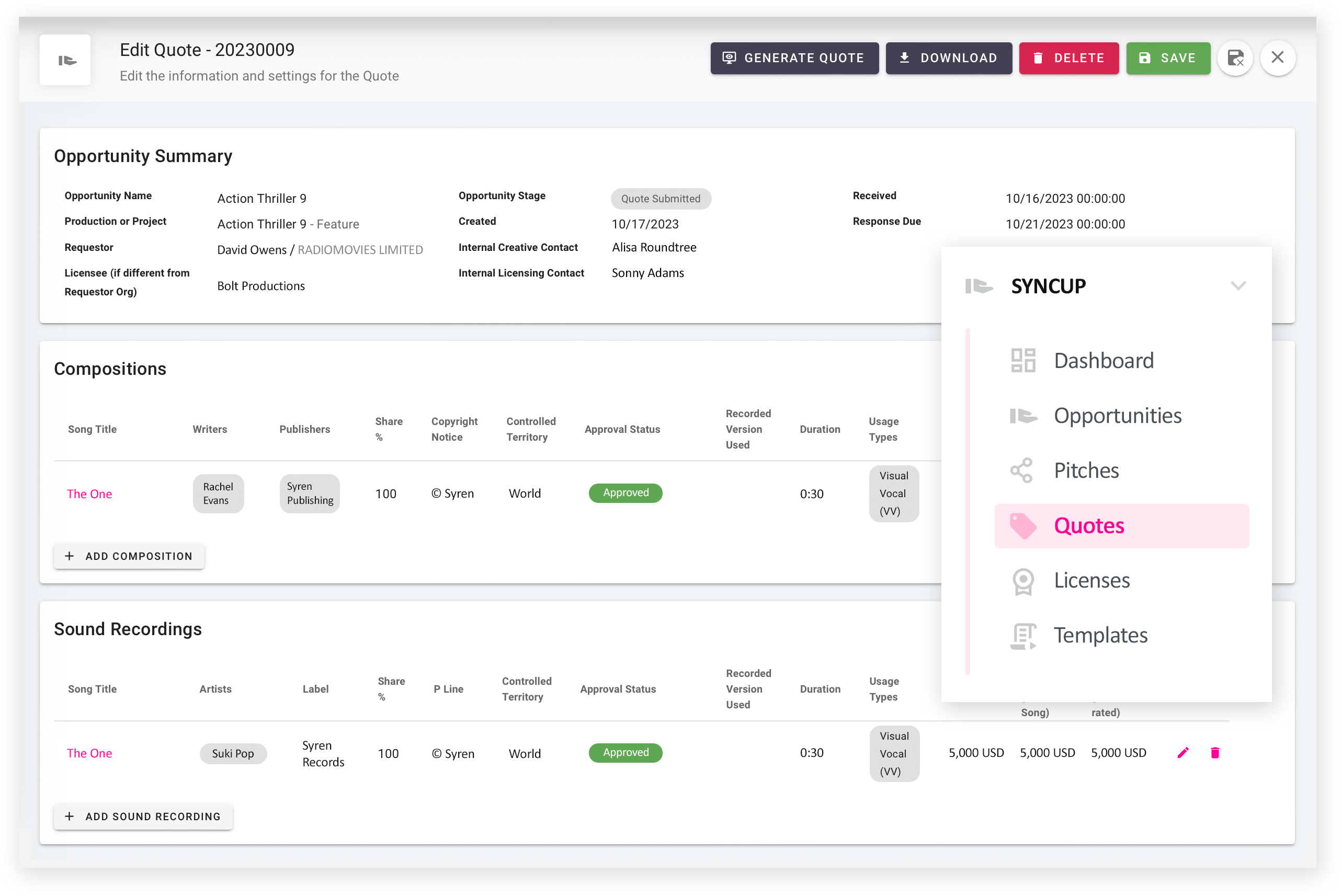Click the quote icon tile beside Edit Quote title
The image size is (1342, 896).
click(65, 60)
